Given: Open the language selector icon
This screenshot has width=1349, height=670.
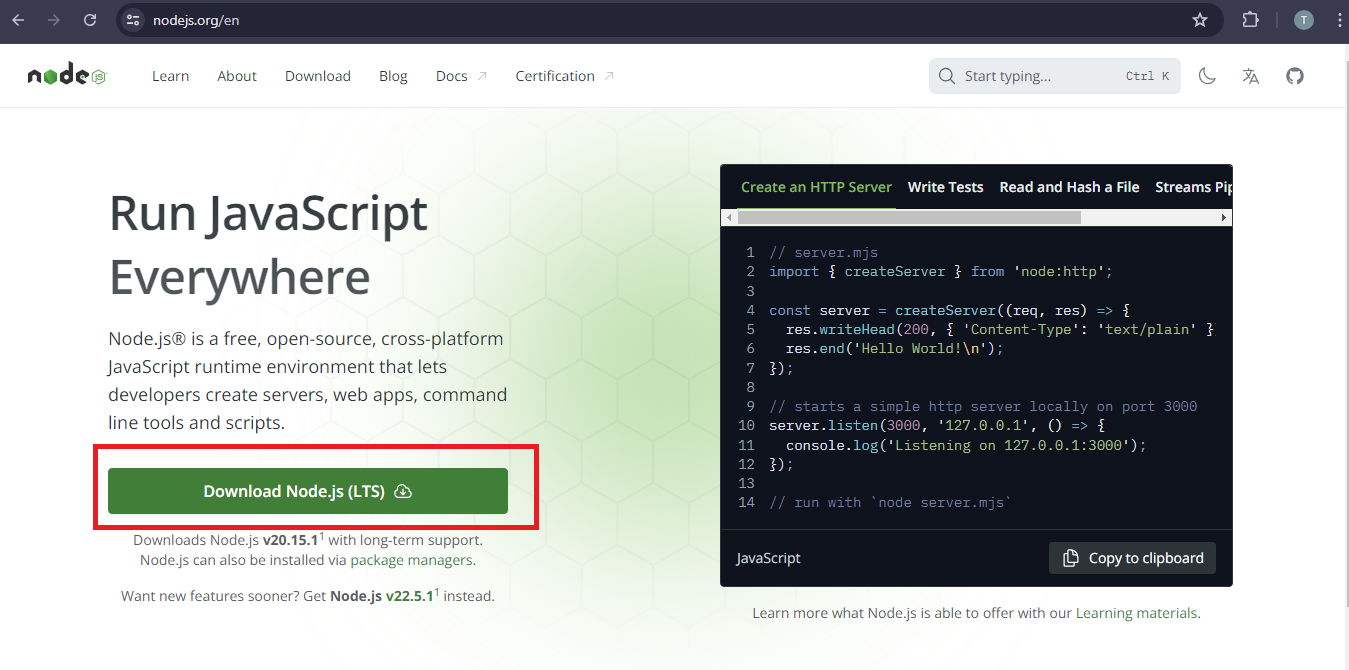Looking at the screenshot, I should click(x=1251, y=76).
